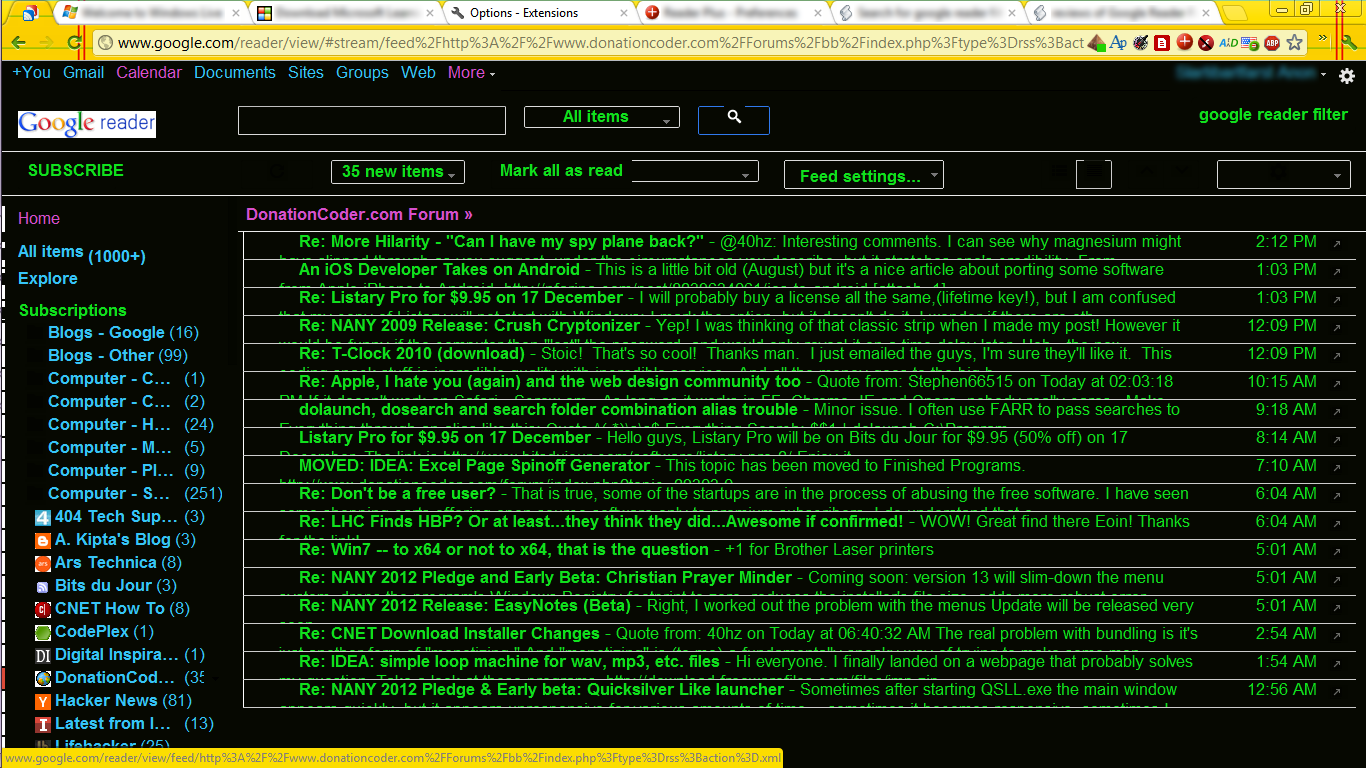This screenshot has height=768, width=1366.
Task: Open the view options dropdown at far right of toolbar
Action: (1284, 175)
